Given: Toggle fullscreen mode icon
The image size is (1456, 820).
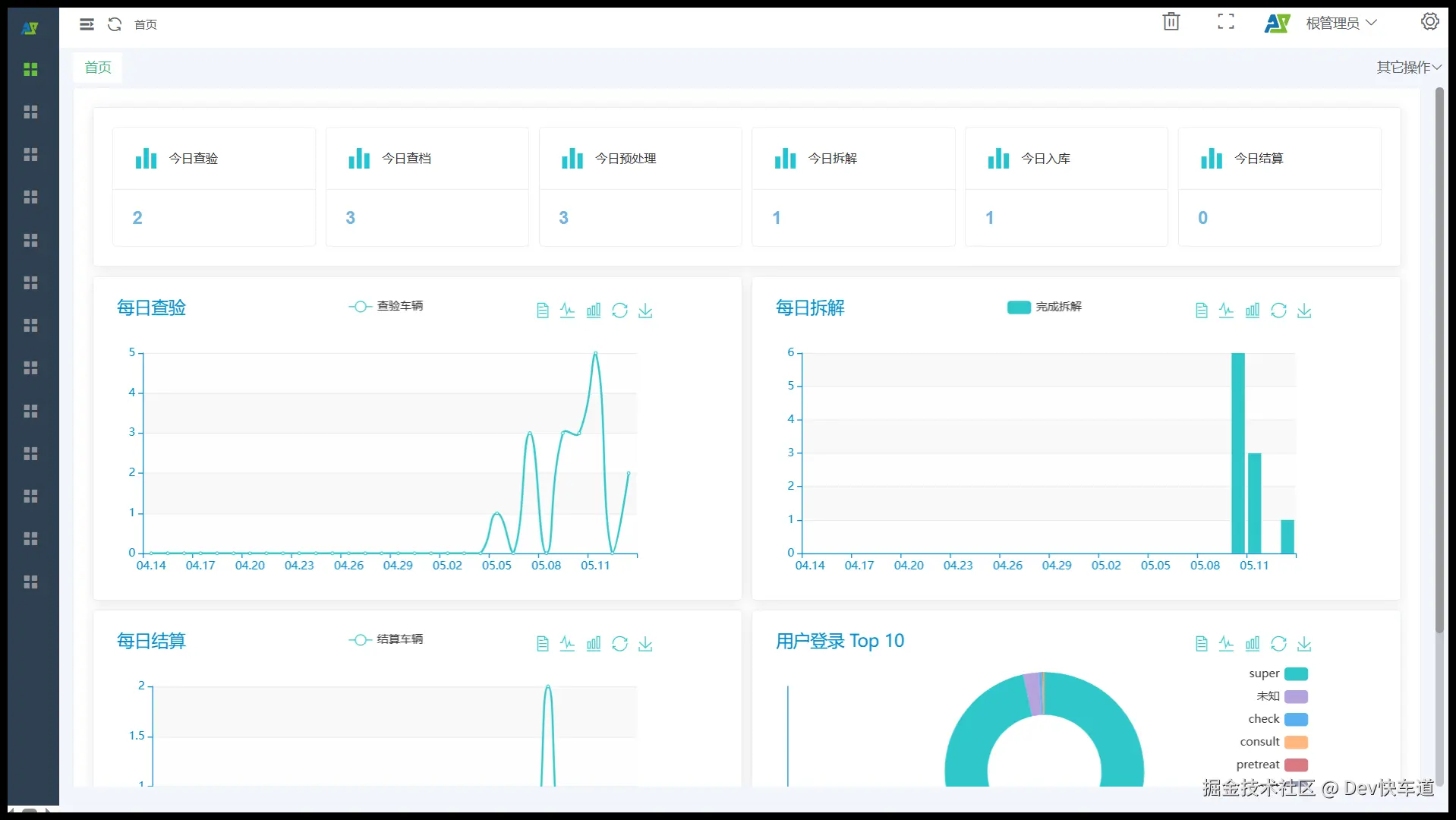Looking at the screenshot, I should click(x=1226, y=21).
